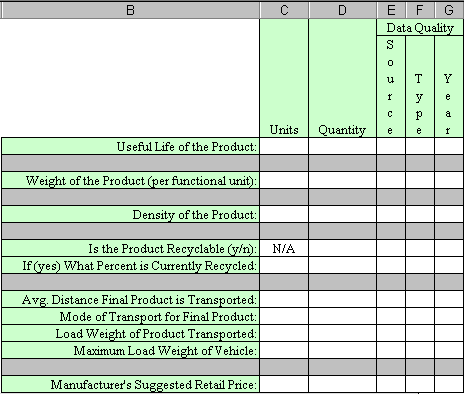Click Units cell for Useful Life of the Product
Viewport: 464px width, 394px height.
point(284,146)
